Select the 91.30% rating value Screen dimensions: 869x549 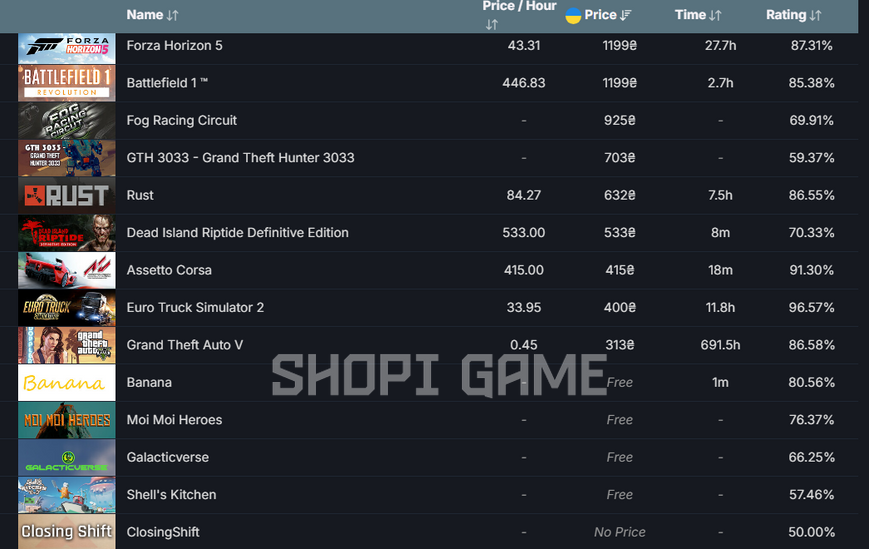pyautogui.click(x=811, y=270)
